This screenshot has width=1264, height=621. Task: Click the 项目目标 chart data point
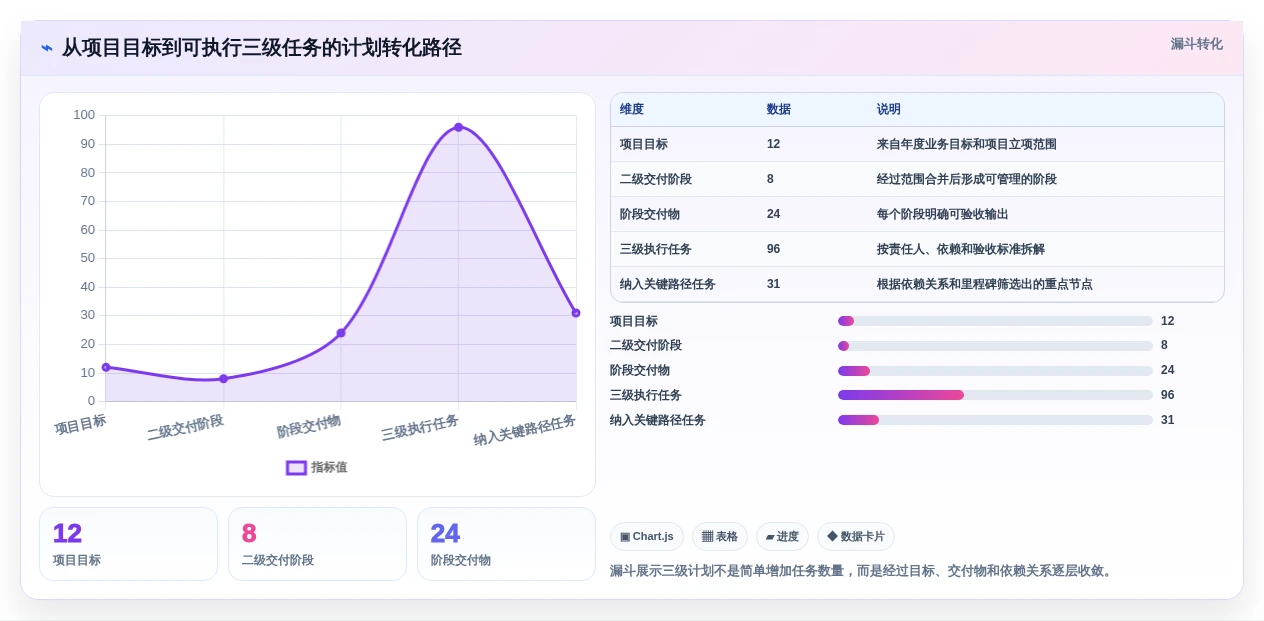click(x=106, y=367)
